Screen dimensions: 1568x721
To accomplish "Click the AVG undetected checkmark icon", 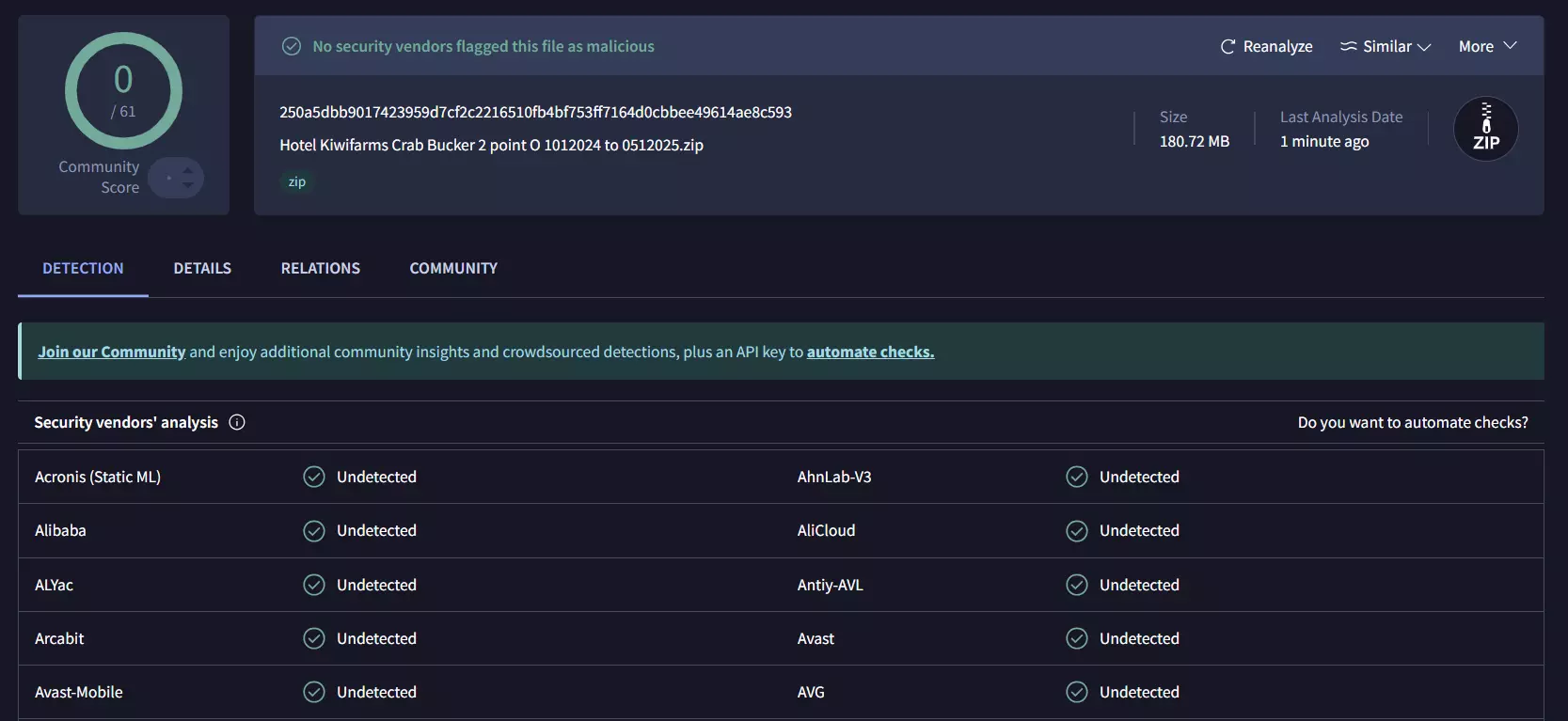I will pos(1077,692).
